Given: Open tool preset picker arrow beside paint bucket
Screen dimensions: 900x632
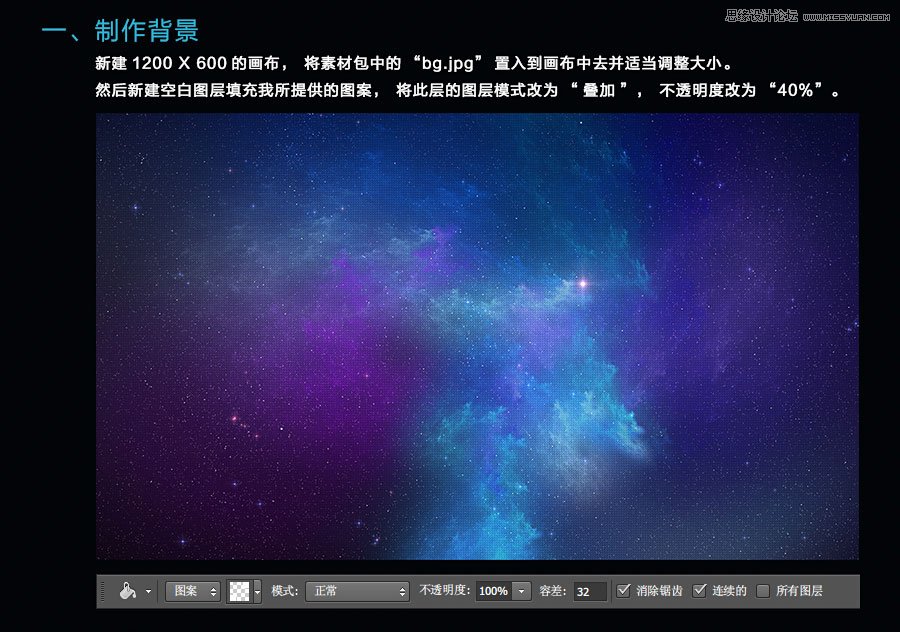Looking at the screenshot, I should pyautogui.click(x=149, y=591).
